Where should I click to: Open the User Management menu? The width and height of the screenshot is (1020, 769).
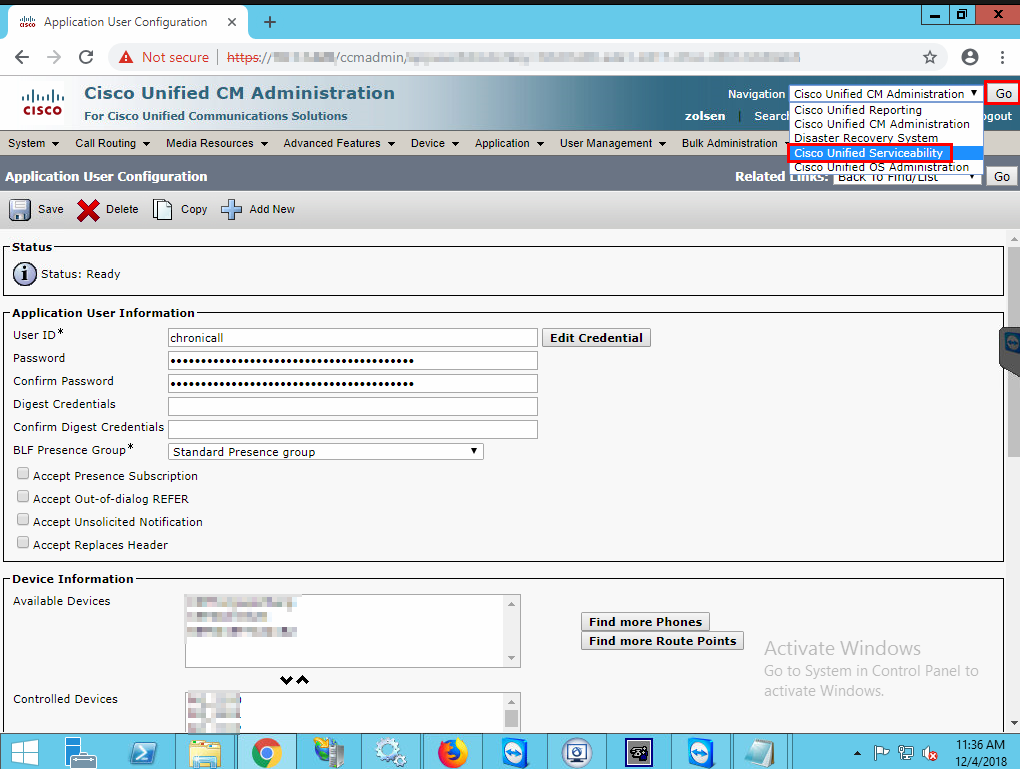pos(613,143)
